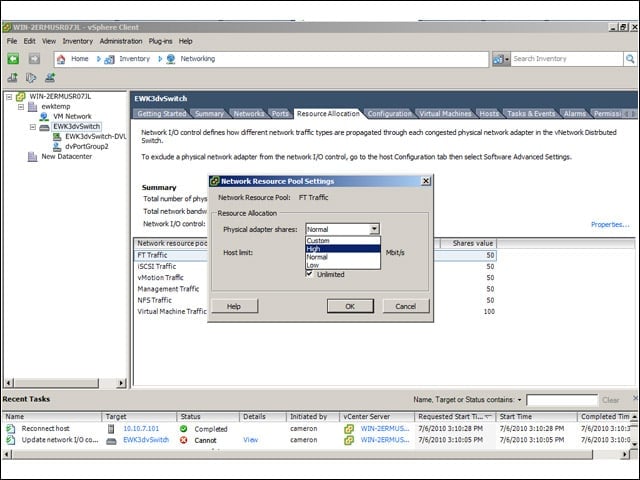Select Custom in shares dropdown list

[343, 240]
